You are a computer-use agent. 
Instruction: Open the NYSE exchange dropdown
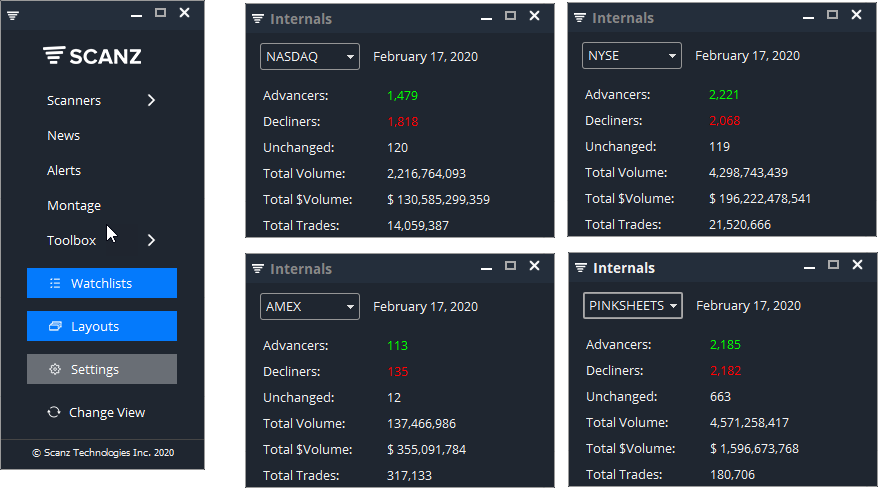point(632,56)
